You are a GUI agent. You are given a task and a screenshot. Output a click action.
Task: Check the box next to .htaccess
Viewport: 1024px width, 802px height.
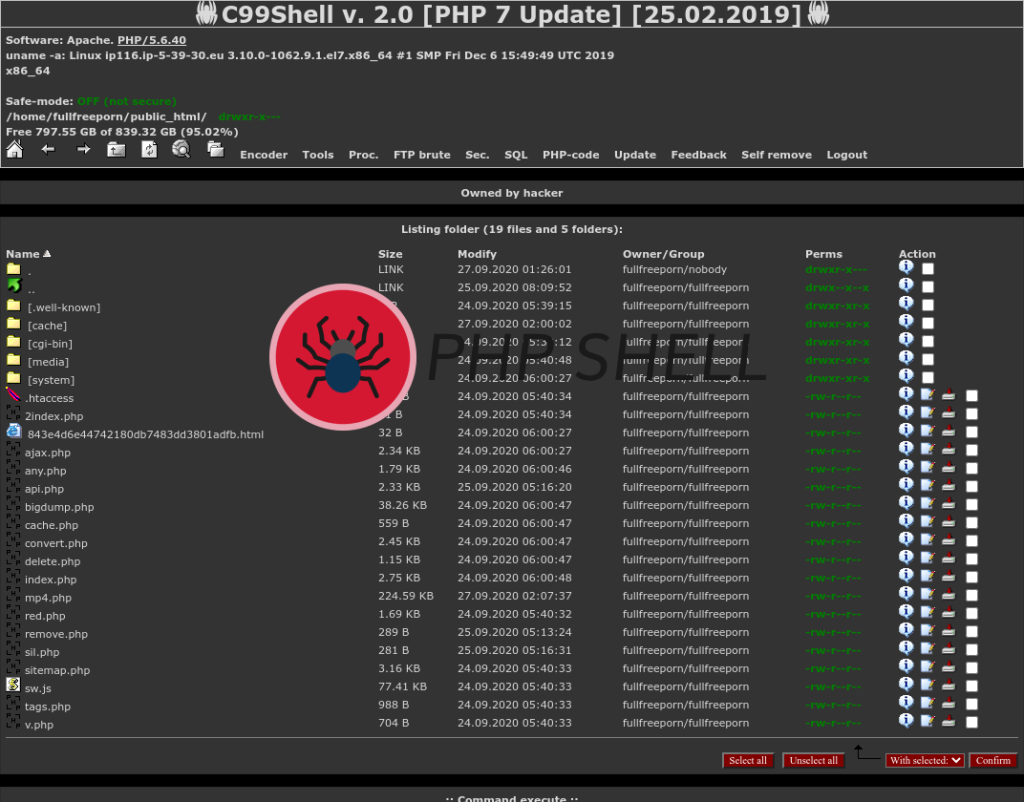click(x=972, y=396)
